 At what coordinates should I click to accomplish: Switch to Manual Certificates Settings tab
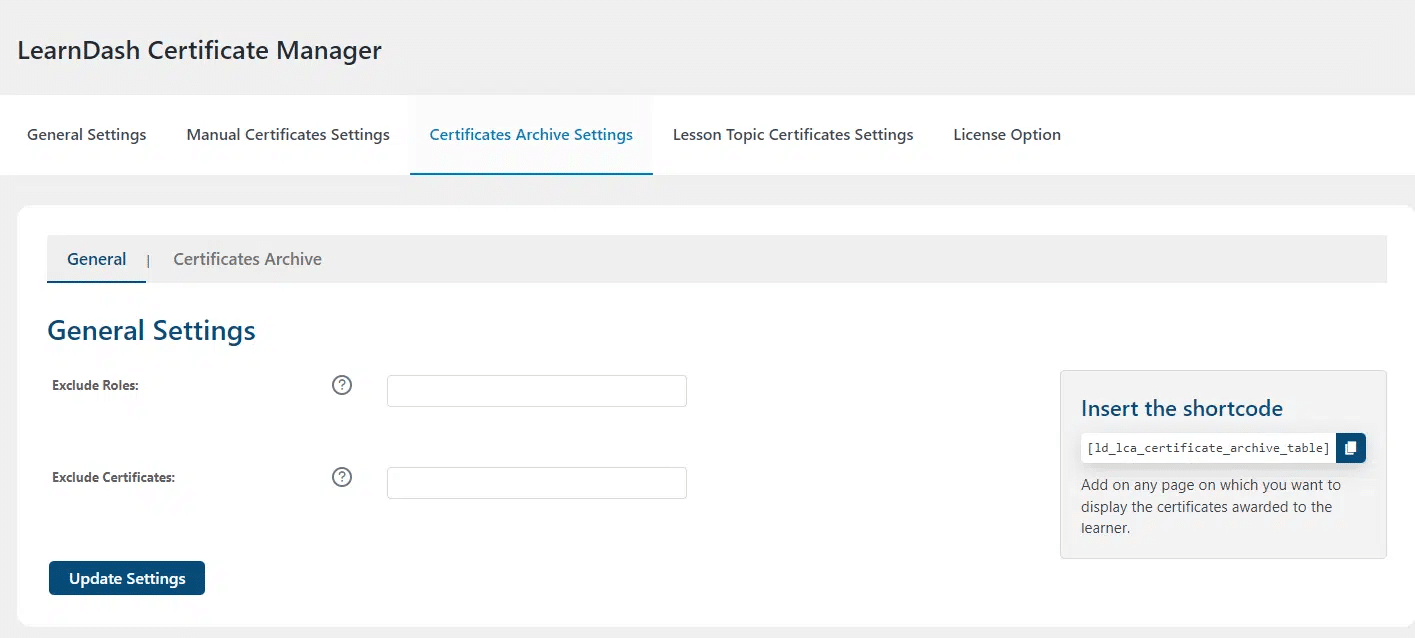[x=288, y=135]
